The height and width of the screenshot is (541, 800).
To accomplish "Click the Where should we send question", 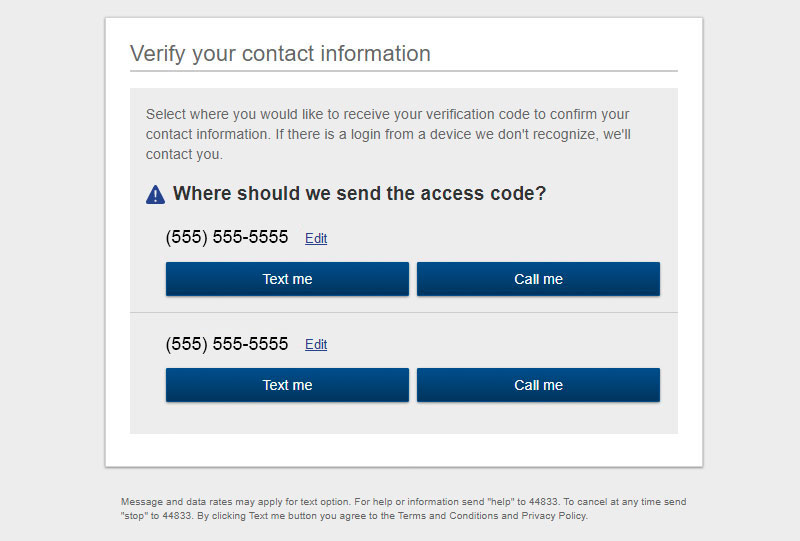I will tap(359, 194).
